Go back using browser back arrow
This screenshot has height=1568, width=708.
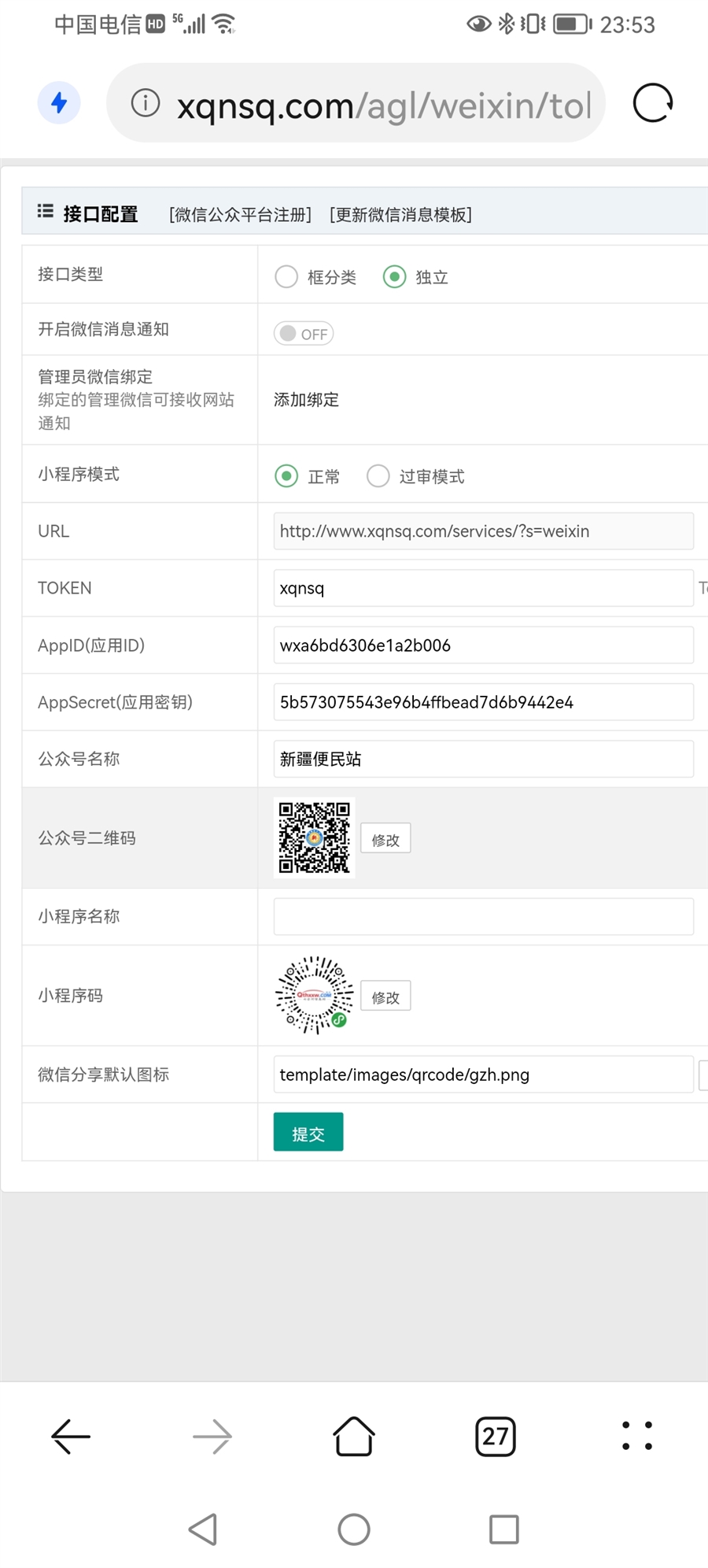pos(71,1437)
